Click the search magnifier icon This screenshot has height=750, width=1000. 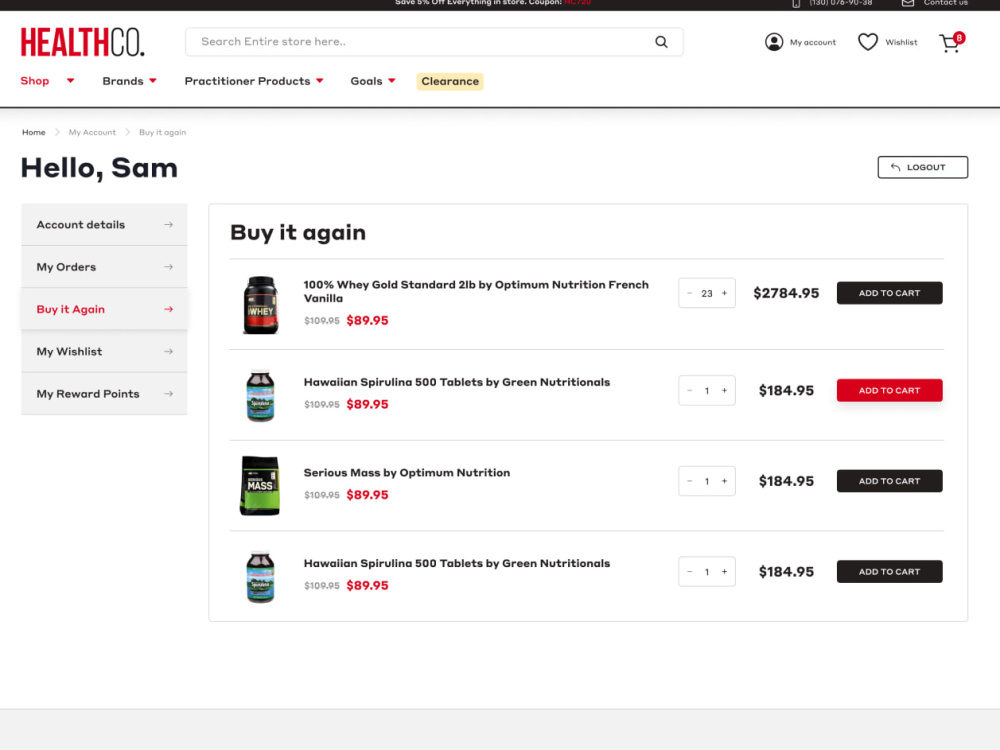pos(661,42)
